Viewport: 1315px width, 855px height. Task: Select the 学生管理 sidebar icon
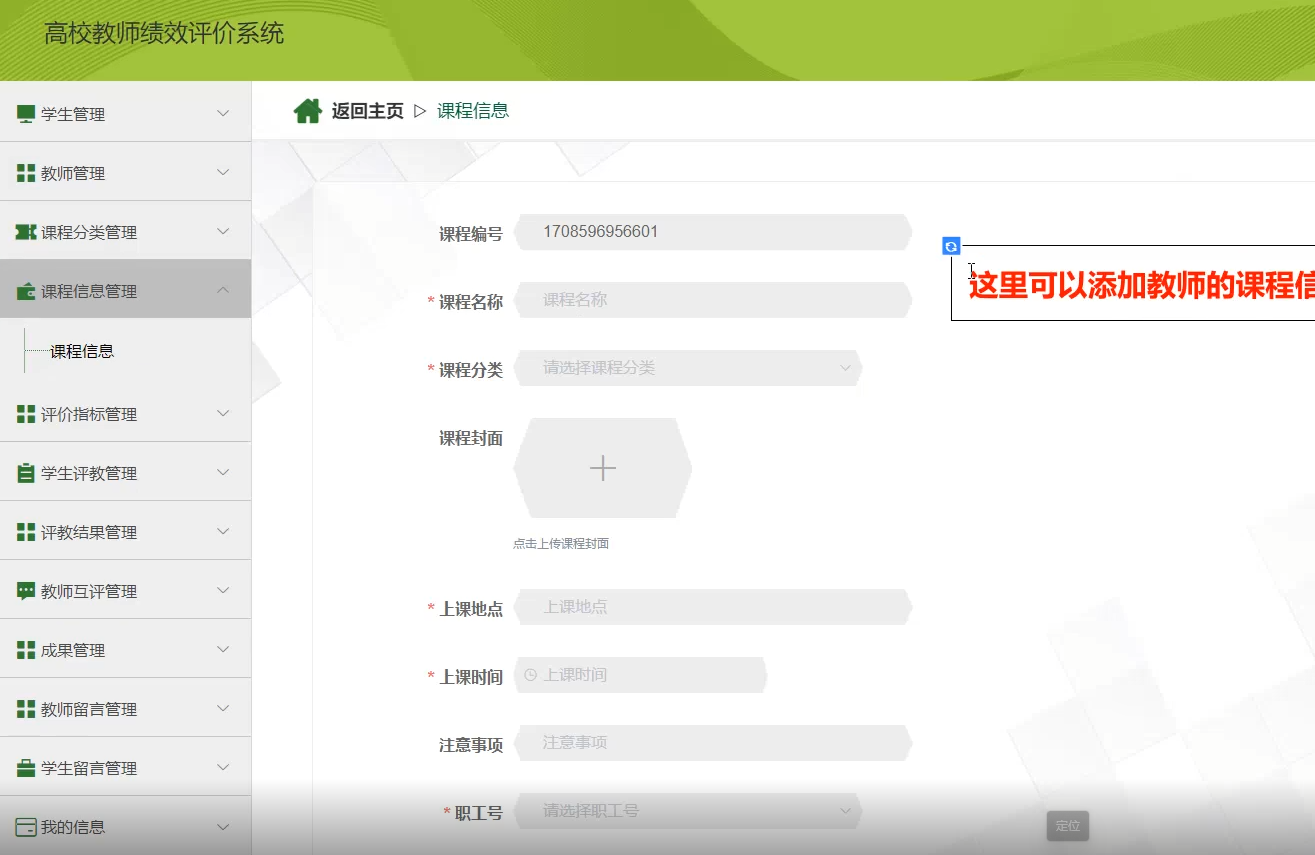[x=25, y=112]
